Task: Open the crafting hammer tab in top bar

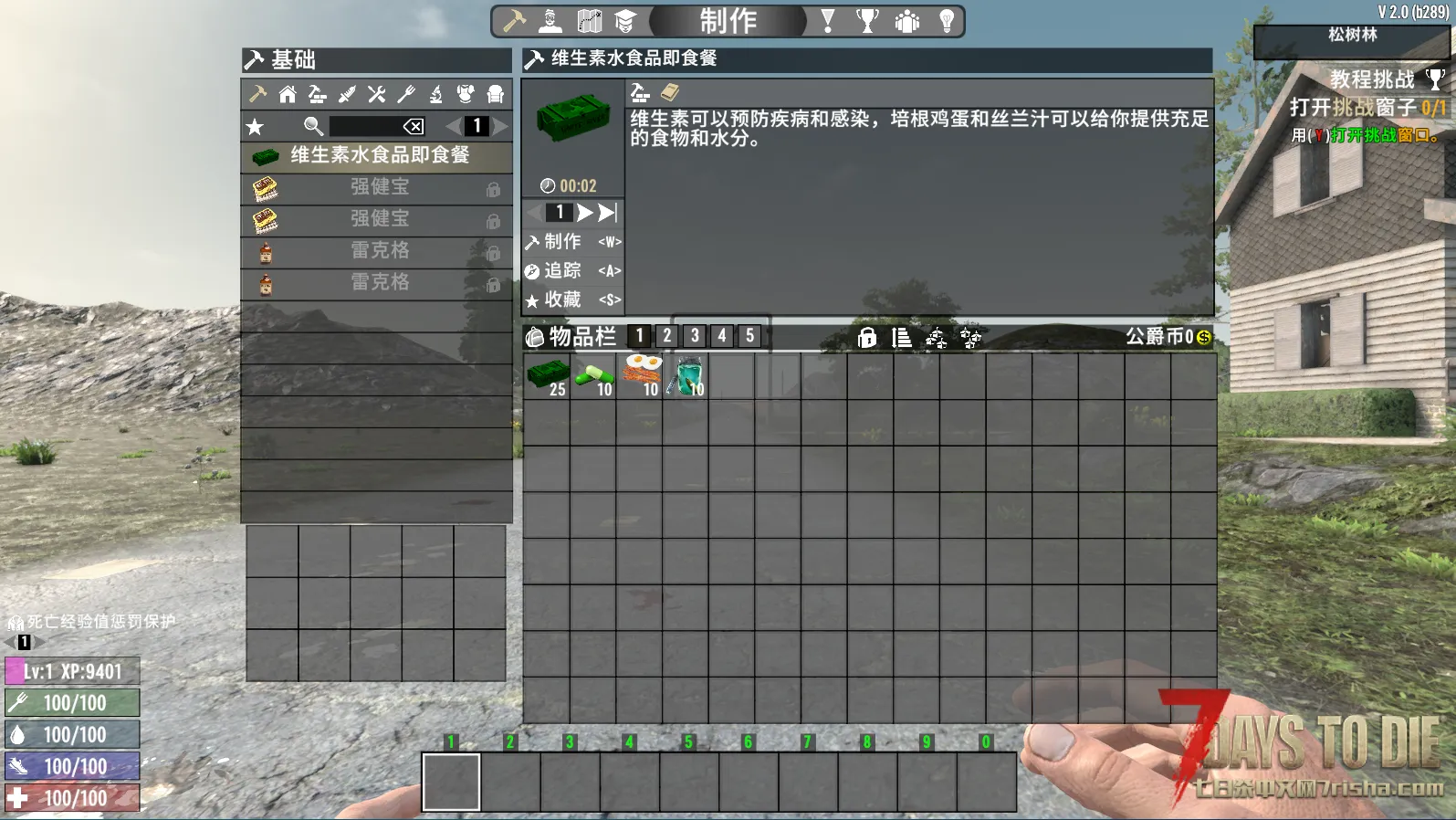Action: [515, 20]
